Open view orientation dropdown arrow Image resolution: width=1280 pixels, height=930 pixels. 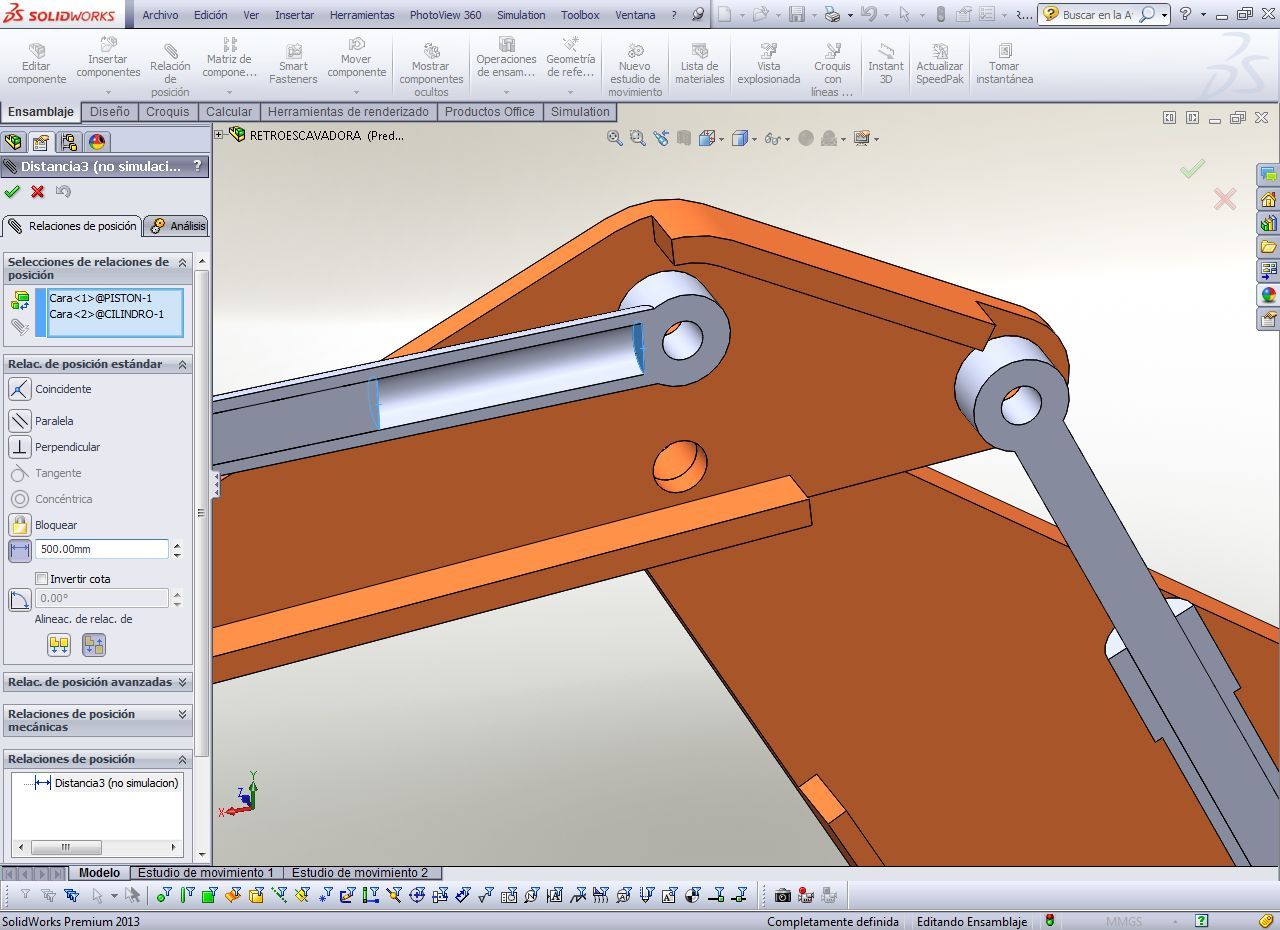pos(722,139)
